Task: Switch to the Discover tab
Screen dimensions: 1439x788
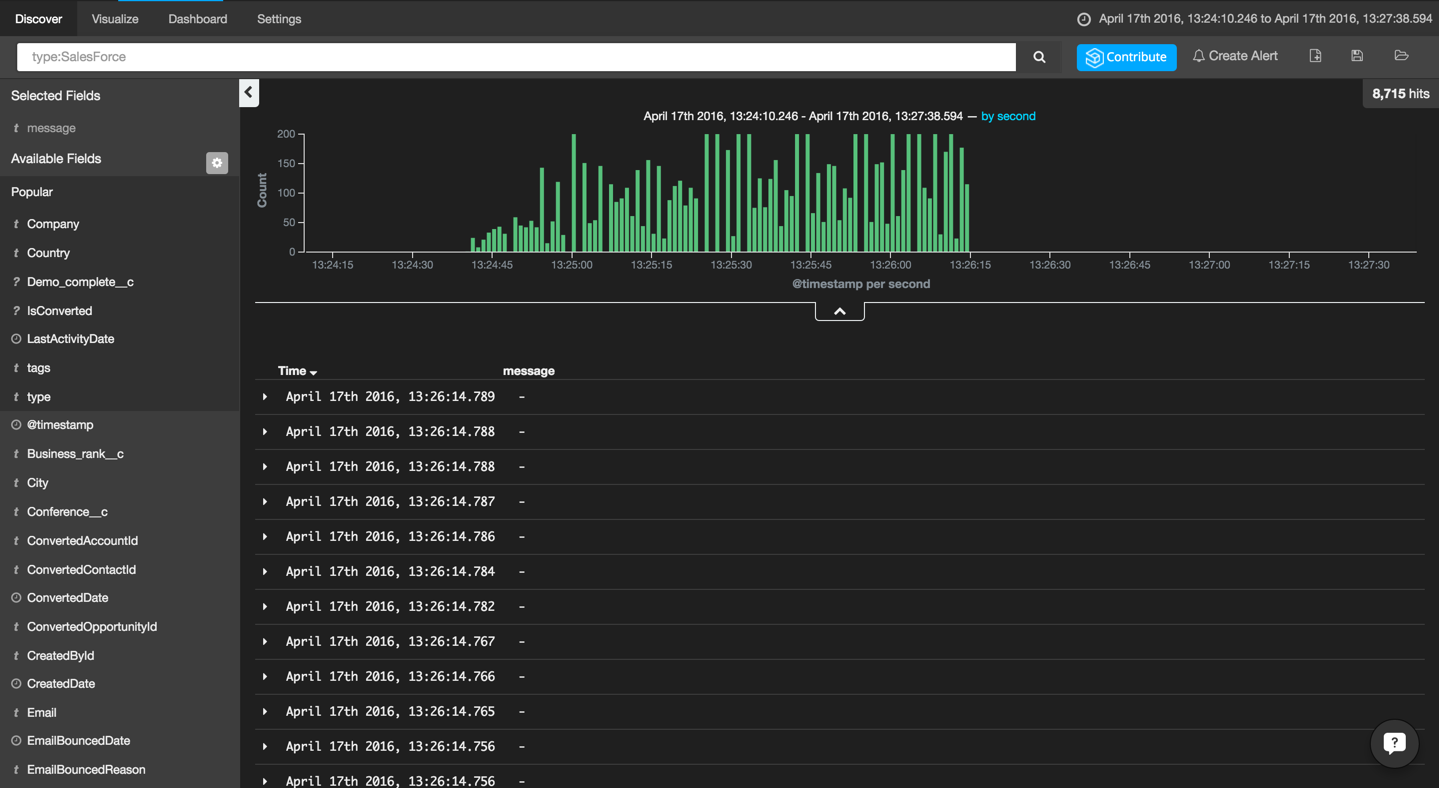Action: tap(39, 19)
